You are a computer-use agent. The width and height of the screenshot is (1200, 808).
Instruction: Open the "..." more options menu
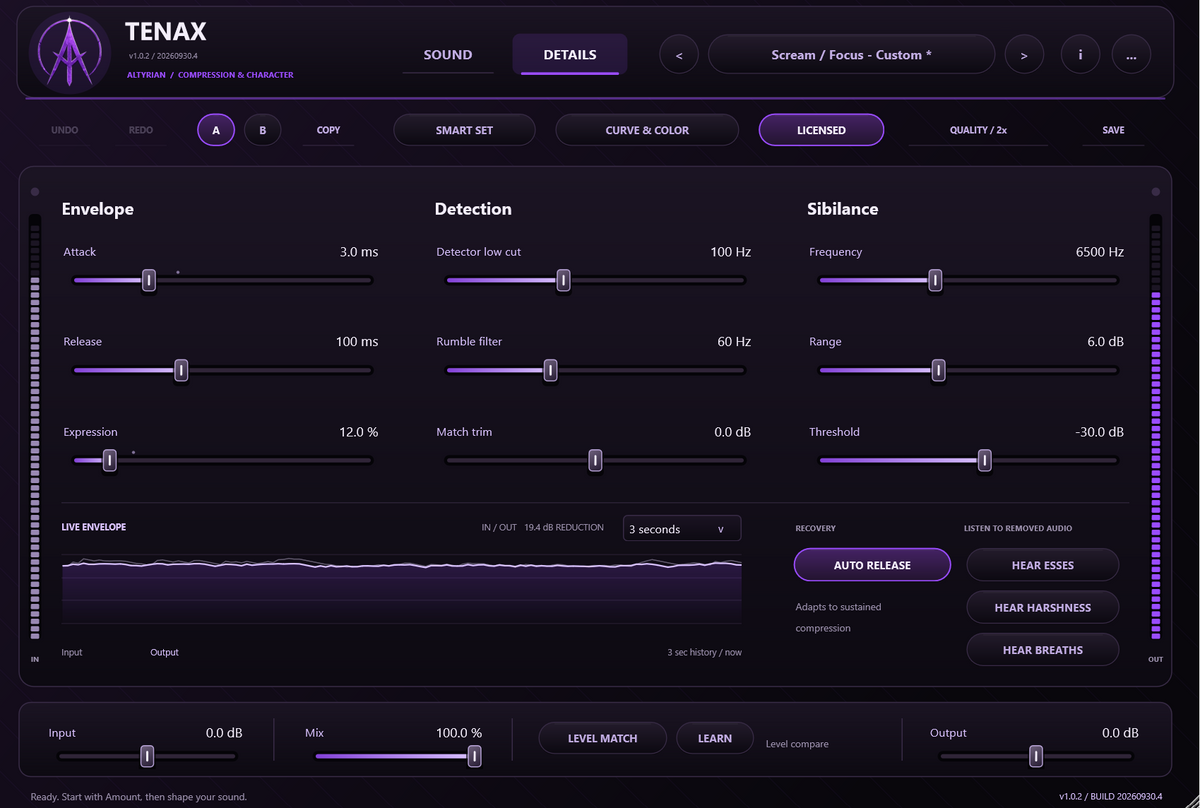[x=1131, y=55]
